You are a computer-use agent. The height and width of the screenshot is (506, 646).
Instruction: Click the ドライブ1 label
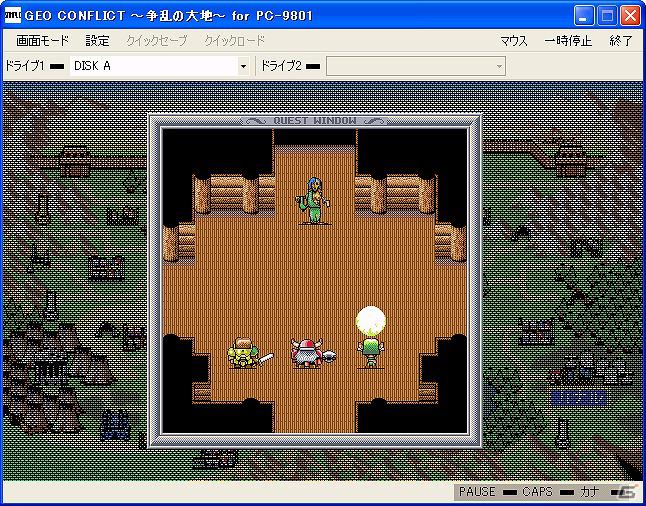(24, 66)
